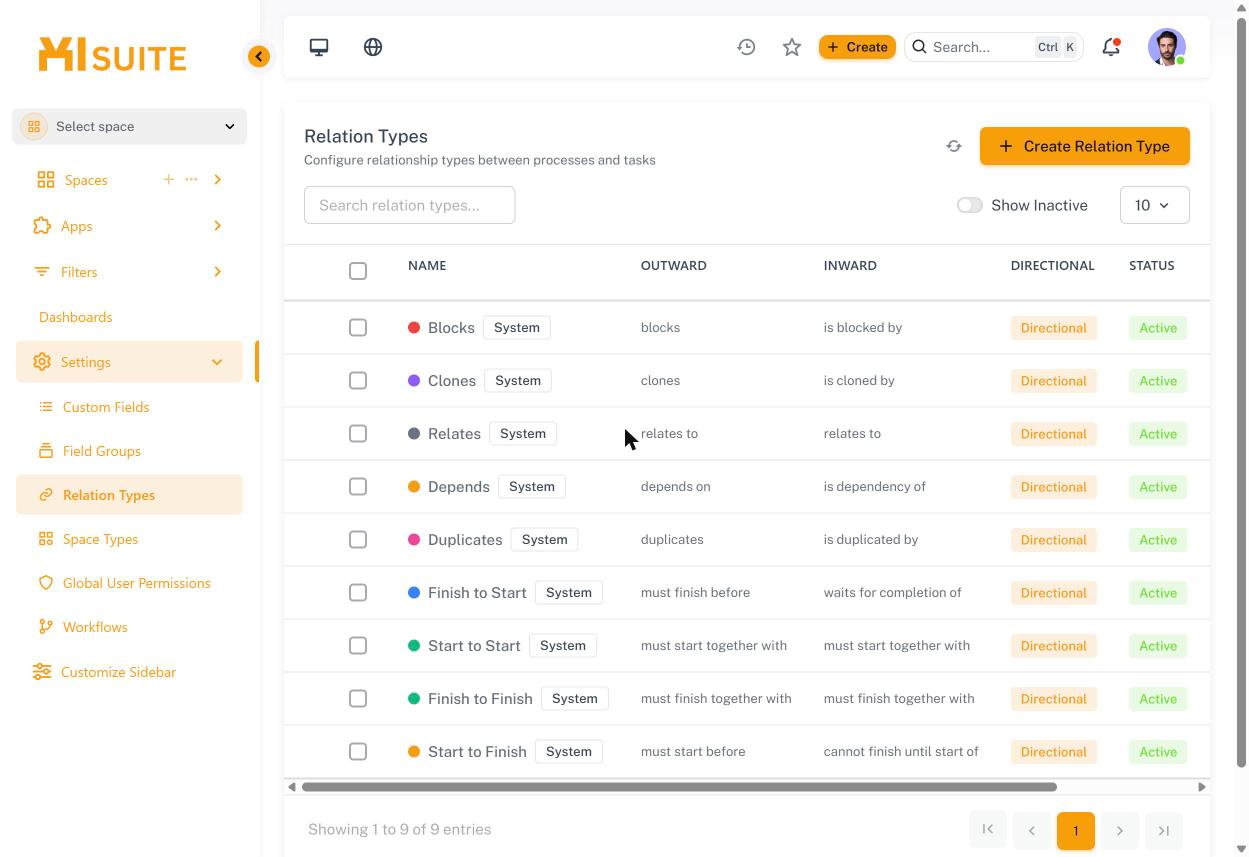Screen dimensions: 1249x857
Task: Check the Duplicates row checkbox
Action: coord(358,540)
